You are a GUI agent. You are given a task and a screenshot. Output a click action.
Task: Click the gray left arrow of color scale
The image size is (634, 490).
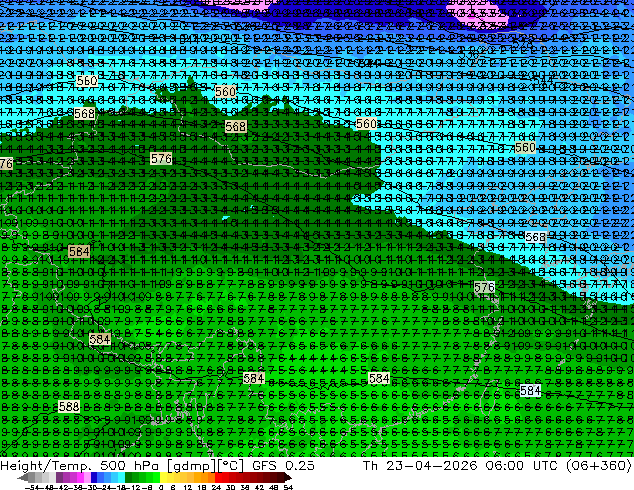click(23, 477)
